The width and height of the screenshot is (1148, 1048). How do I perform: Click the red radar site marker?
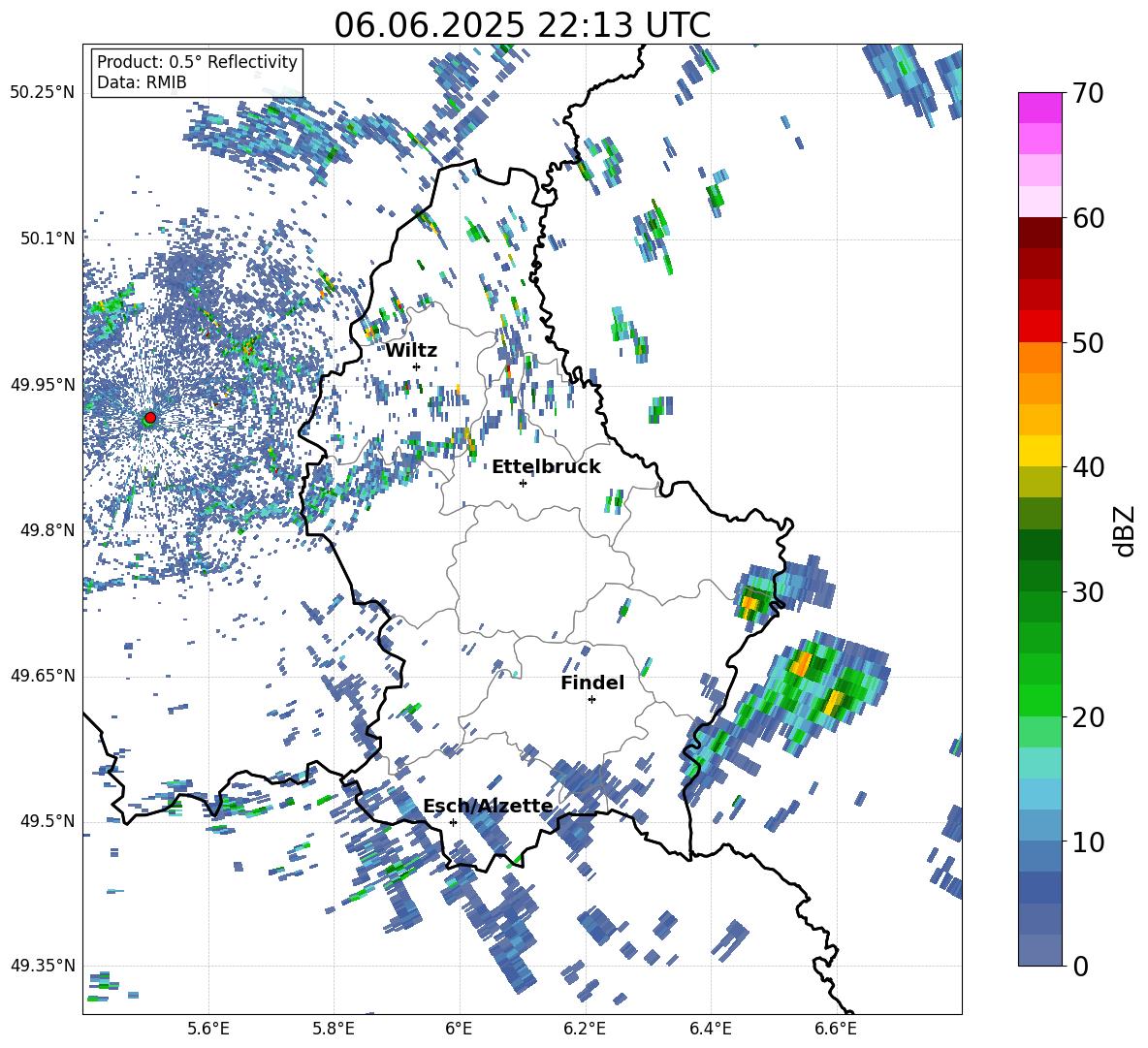[x=150, y=417]
